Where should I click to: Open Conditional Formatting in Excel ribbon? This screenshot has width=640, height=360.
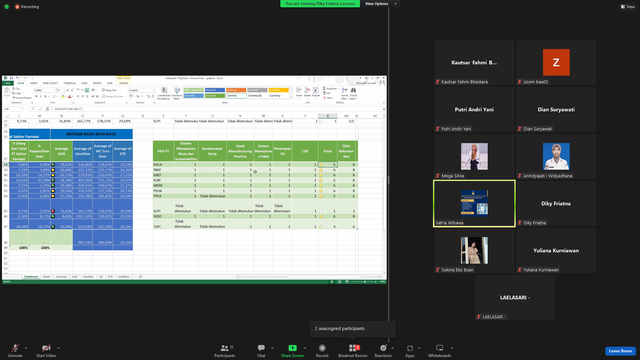(x=164, y=93)
